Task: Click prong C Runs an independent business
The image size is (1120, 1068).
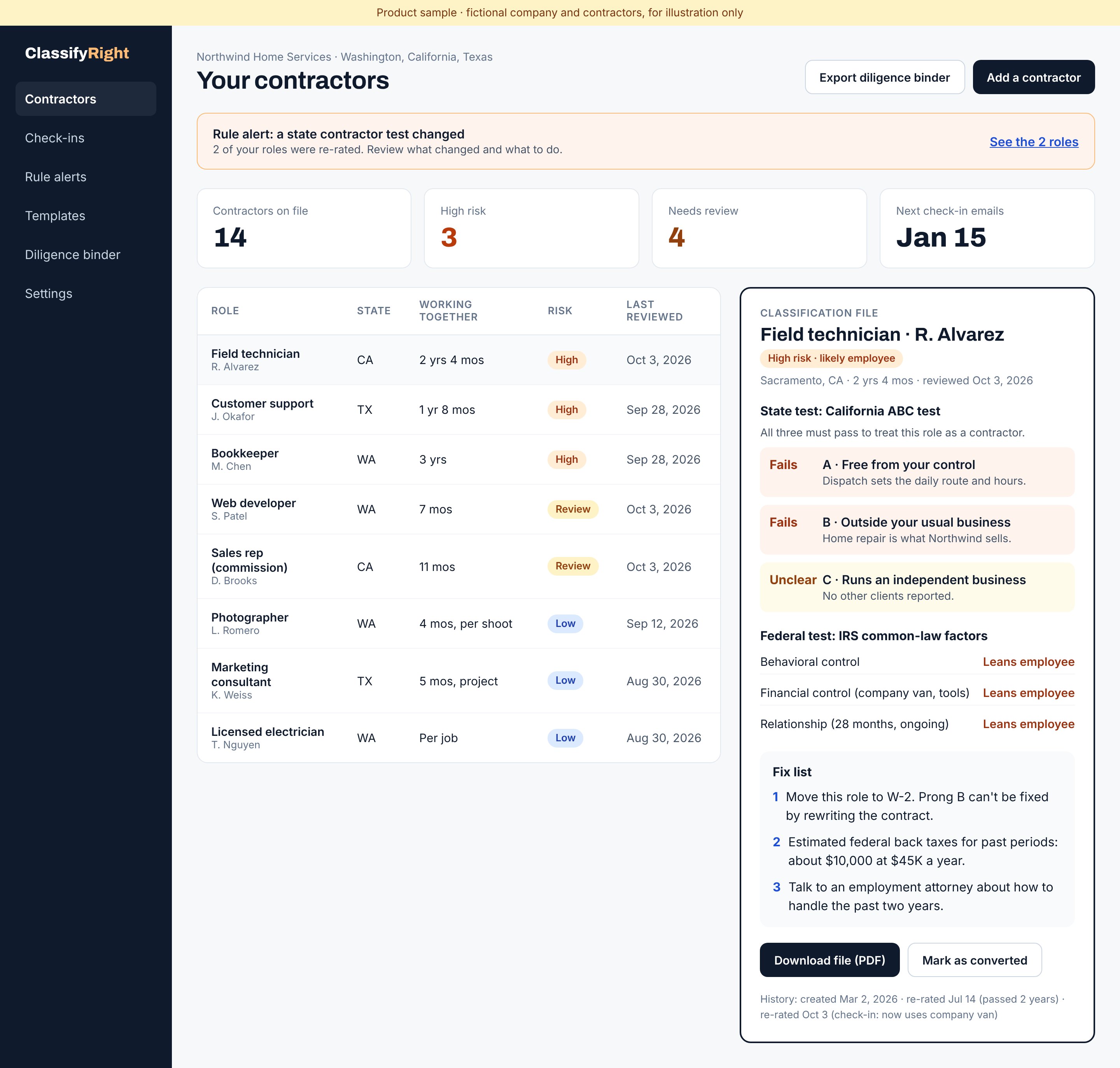Action: [917, 587]
